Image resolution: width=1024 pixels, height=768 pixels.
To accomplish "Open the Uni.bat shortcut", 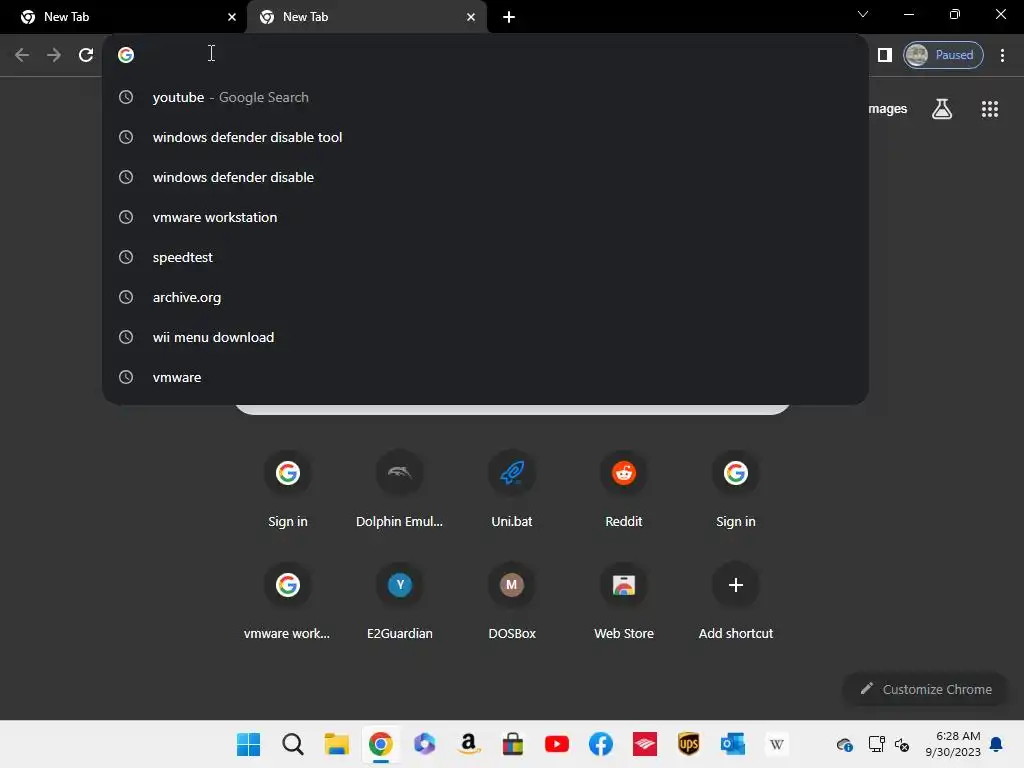I will coord(511,488).
